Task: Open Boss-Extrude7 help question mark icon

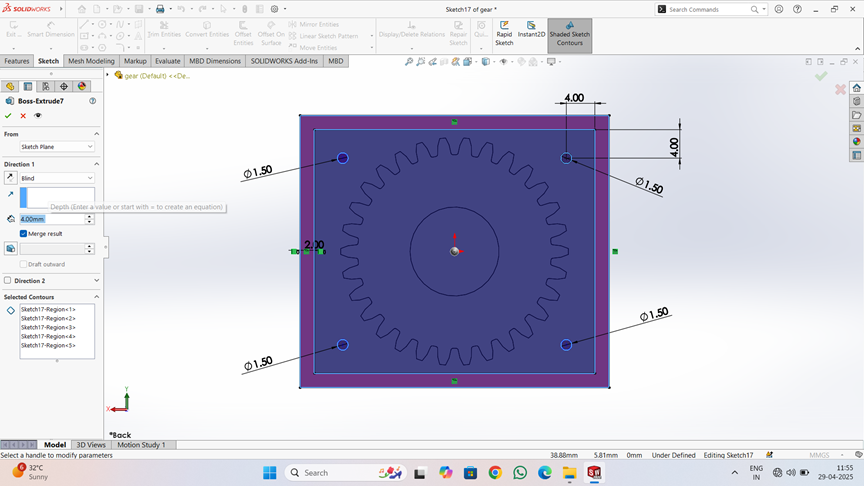Action: point(93,101)
